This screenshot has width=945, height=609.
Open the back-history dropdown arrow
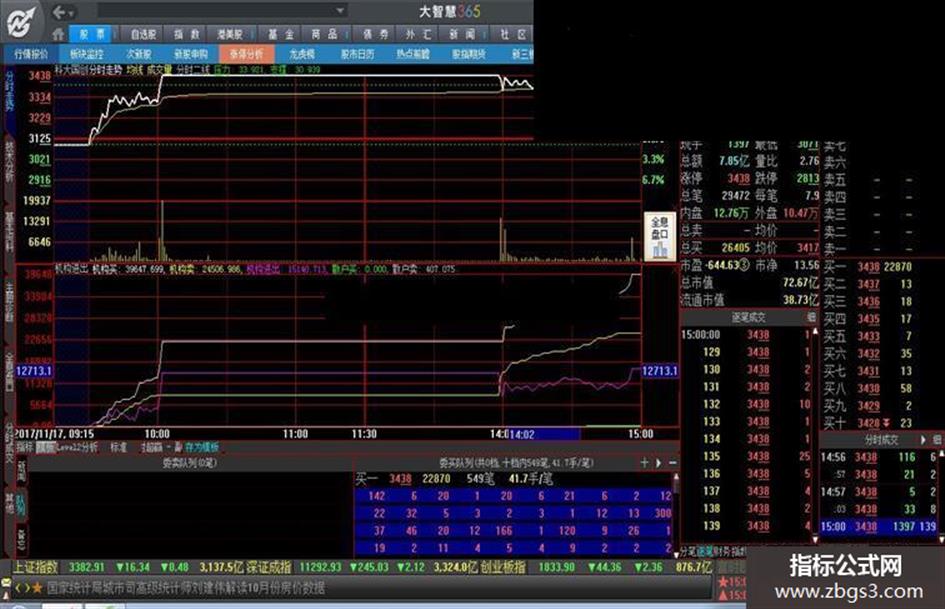point(72,13)
